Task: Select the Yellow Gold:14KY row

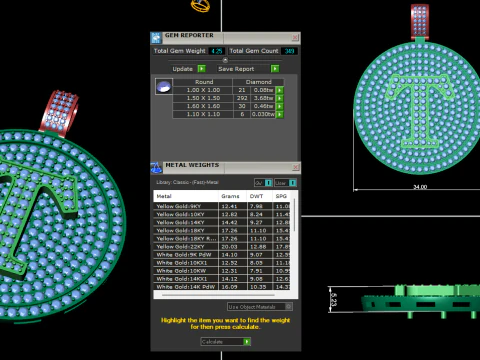Action: (x=222, y=222)
